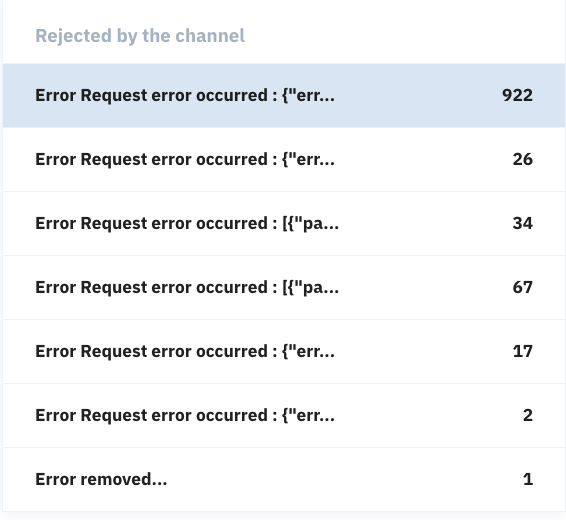The height and width of the screenshot is (520, 566).
Task: Click 'Error Request' text in the 26 row
Action: click(x=91, y=160)
